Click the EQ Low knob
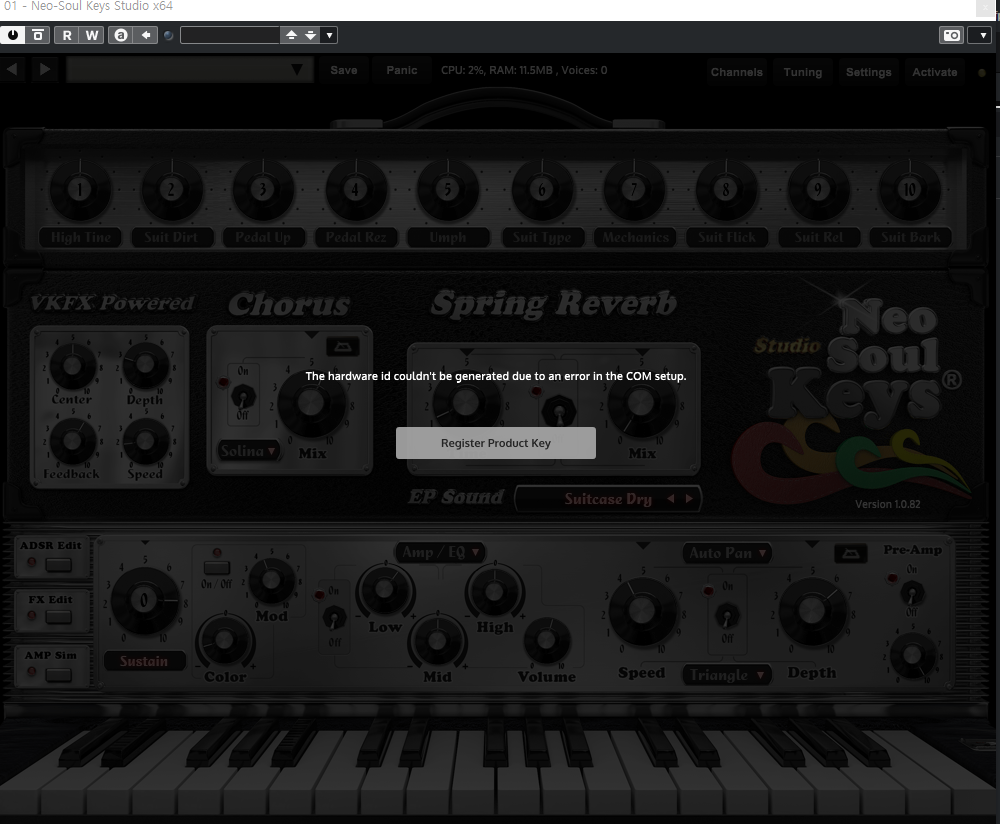Viewport: 1000px width, 824px height. (x=385, y=589)
